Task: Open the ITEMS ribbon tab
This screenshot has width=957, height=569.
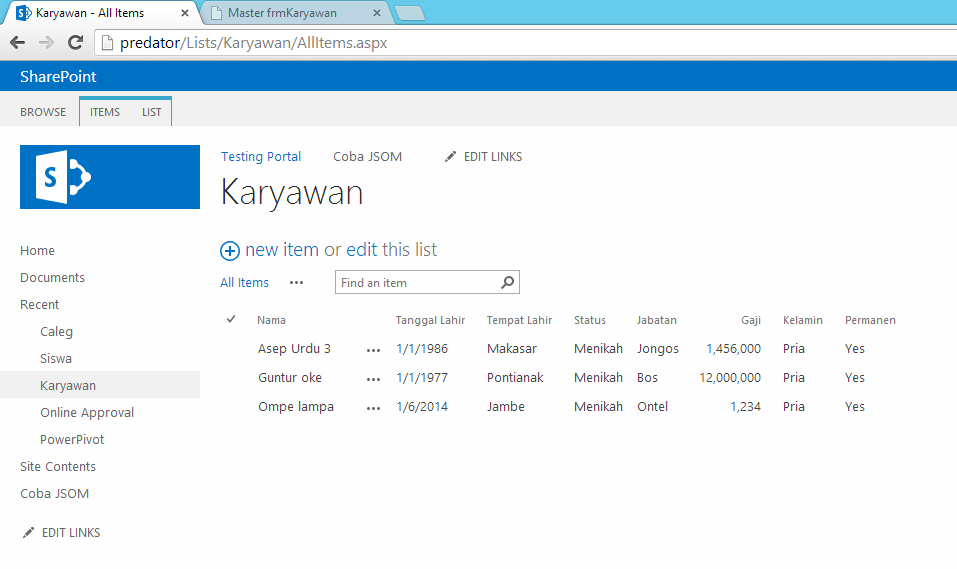Action: (x=105, y=112)
